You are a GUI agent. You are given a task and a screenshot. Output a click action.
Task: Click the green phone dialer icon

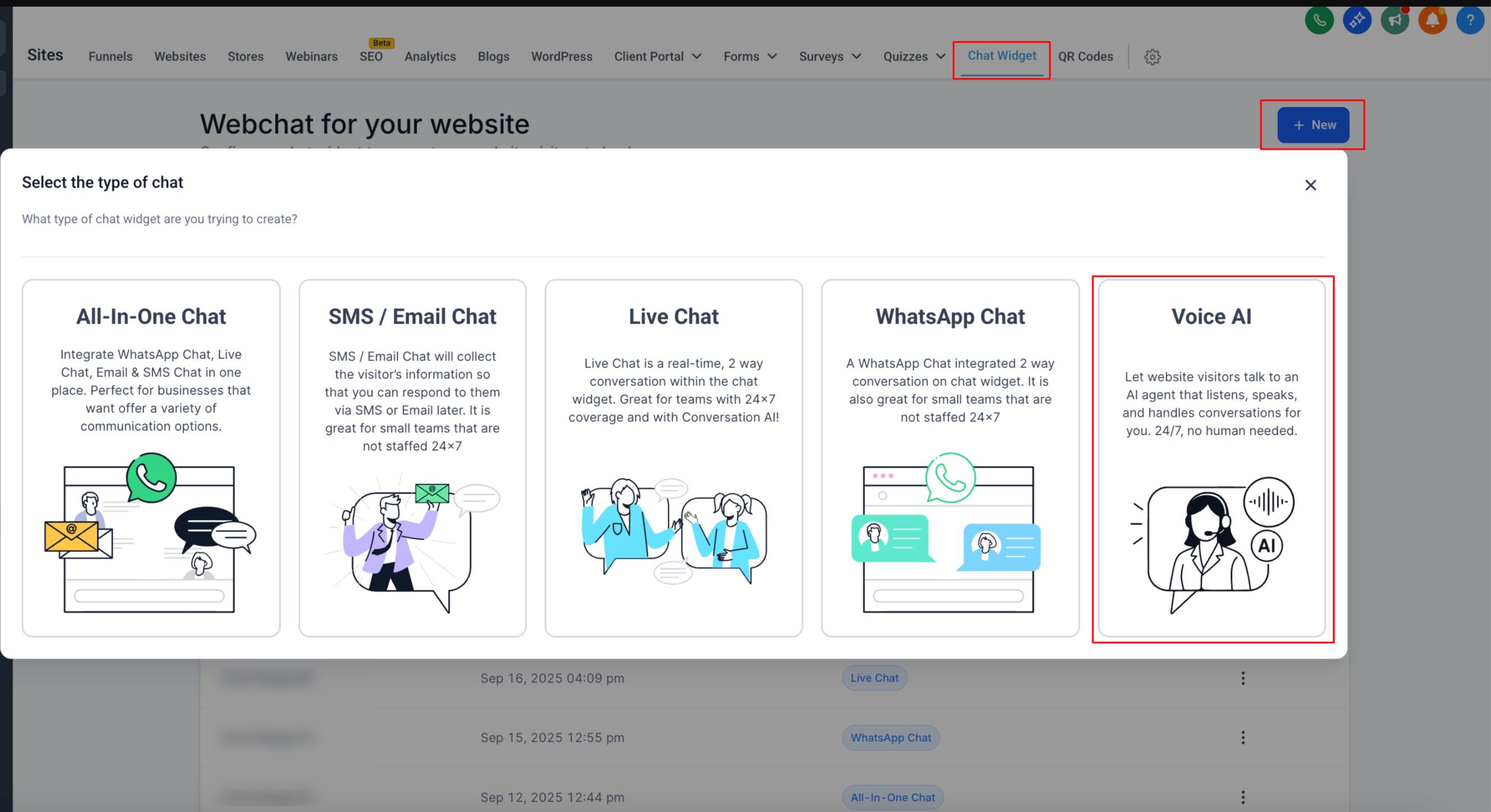pyautogui.click(x=1319, y=20)
